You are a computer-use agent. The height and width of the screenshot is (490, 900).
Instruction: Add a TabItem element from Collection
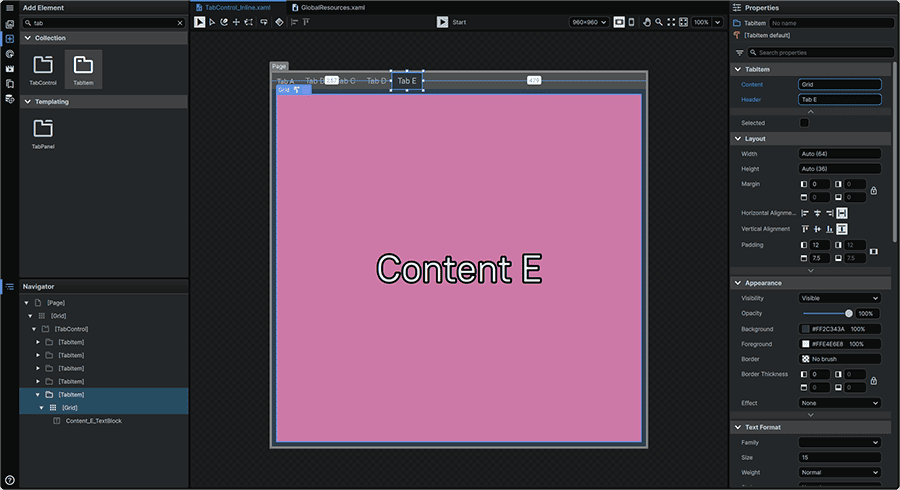tap(83, 69)
